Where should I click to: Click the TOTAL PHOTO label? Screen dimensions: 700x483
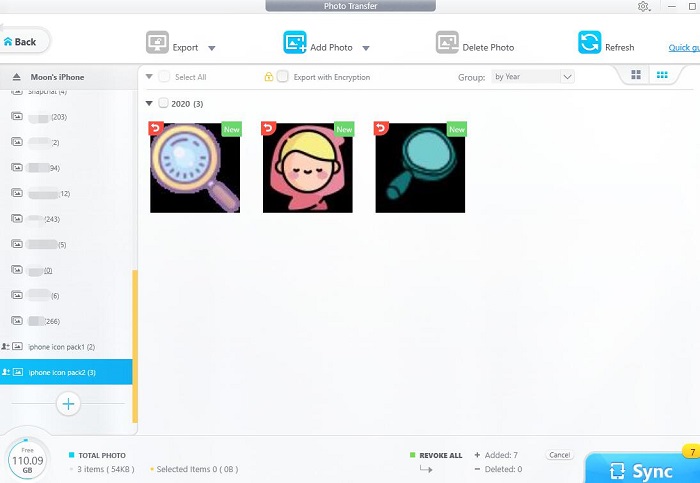click(102, 455)
